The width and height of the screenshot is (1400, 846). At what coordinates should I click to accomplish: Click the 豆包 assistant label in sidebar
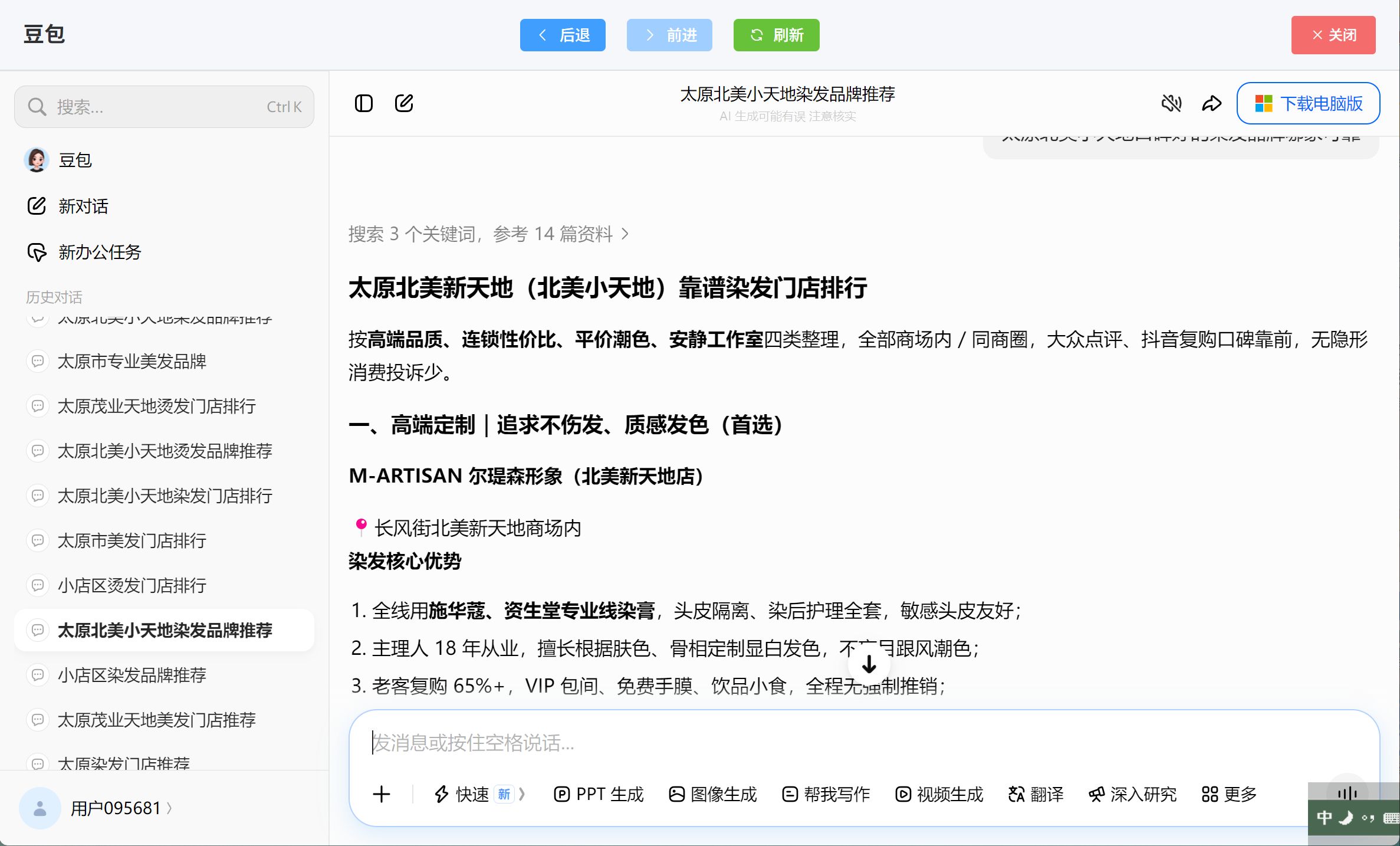75,160
